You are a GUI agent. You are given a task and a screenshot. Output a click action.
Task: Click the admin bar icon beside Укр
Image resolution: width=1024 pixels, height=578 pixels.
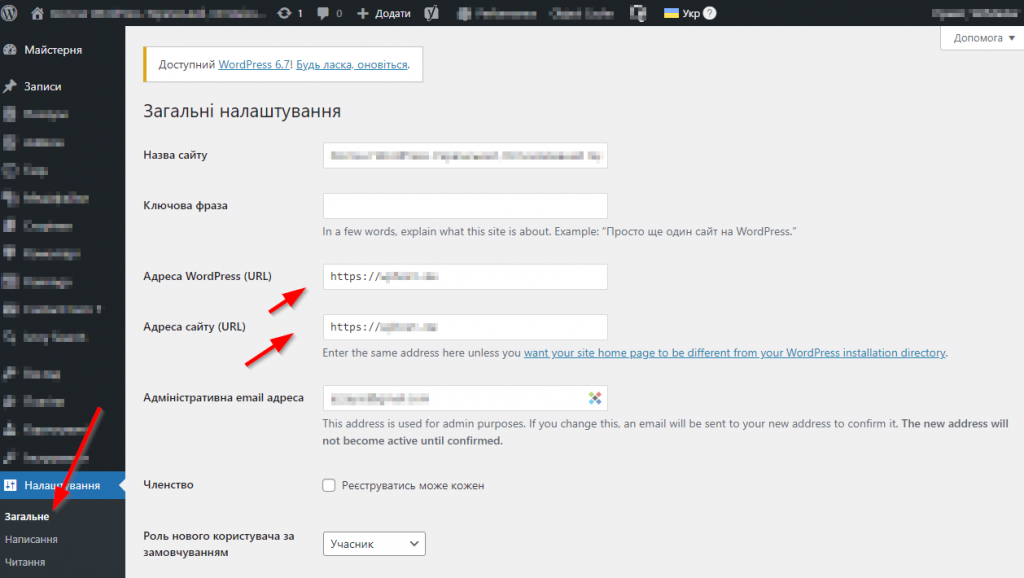click(x=638, y=13)
